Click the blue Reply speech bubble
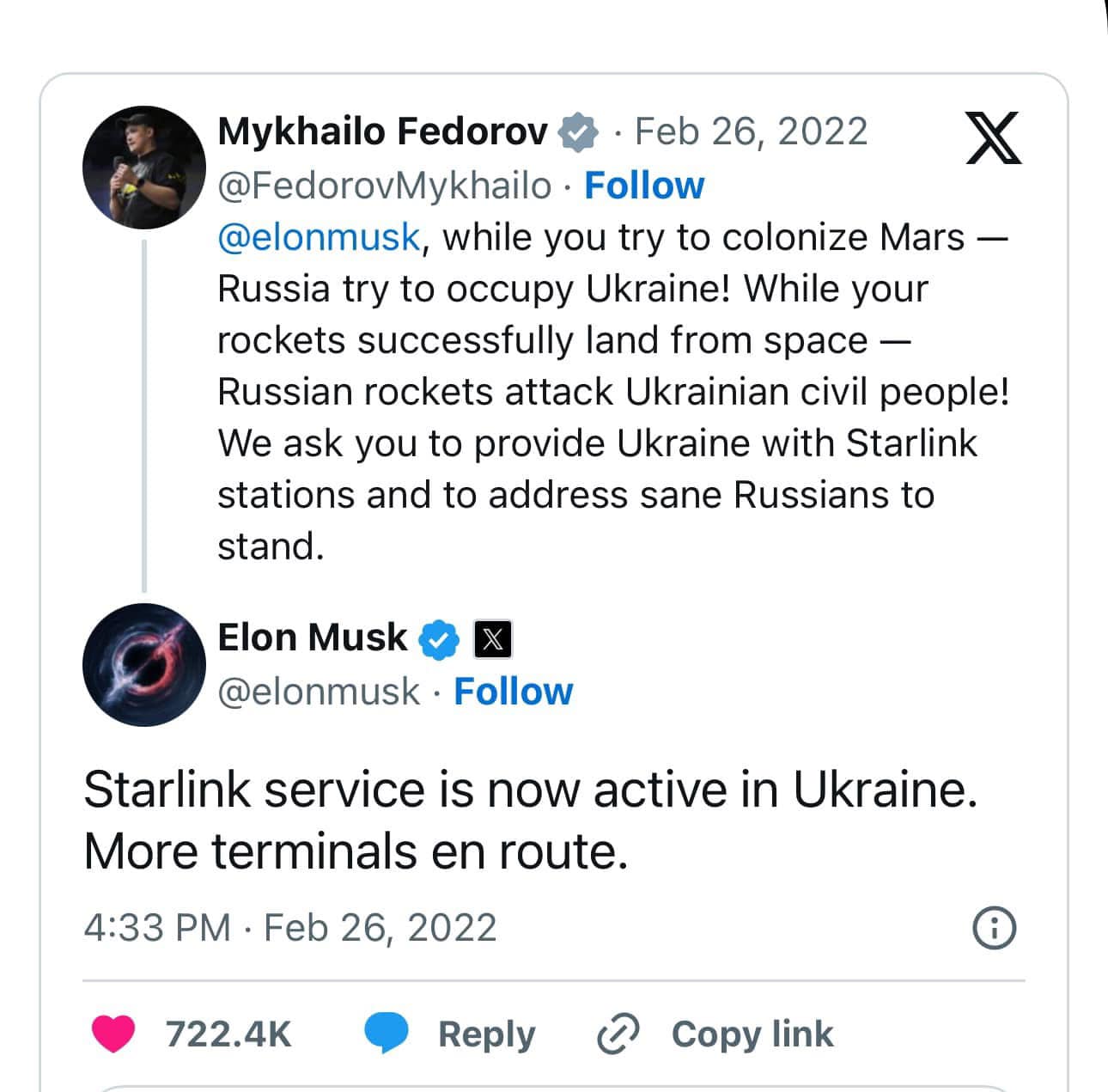 tap(387, 1034)
